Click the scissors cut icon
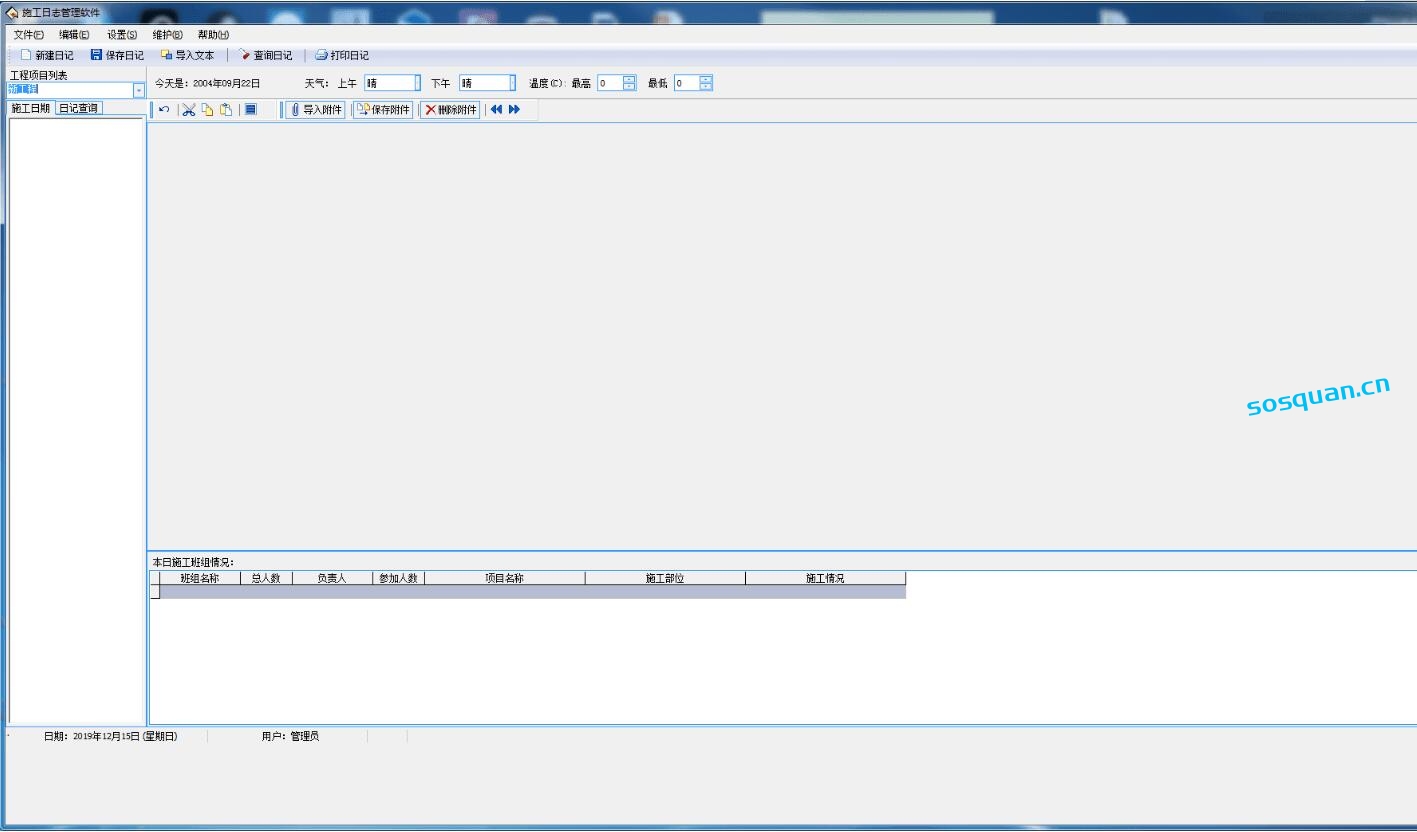The width and height of the screenshot is (1417, 832). coord(188,110)
